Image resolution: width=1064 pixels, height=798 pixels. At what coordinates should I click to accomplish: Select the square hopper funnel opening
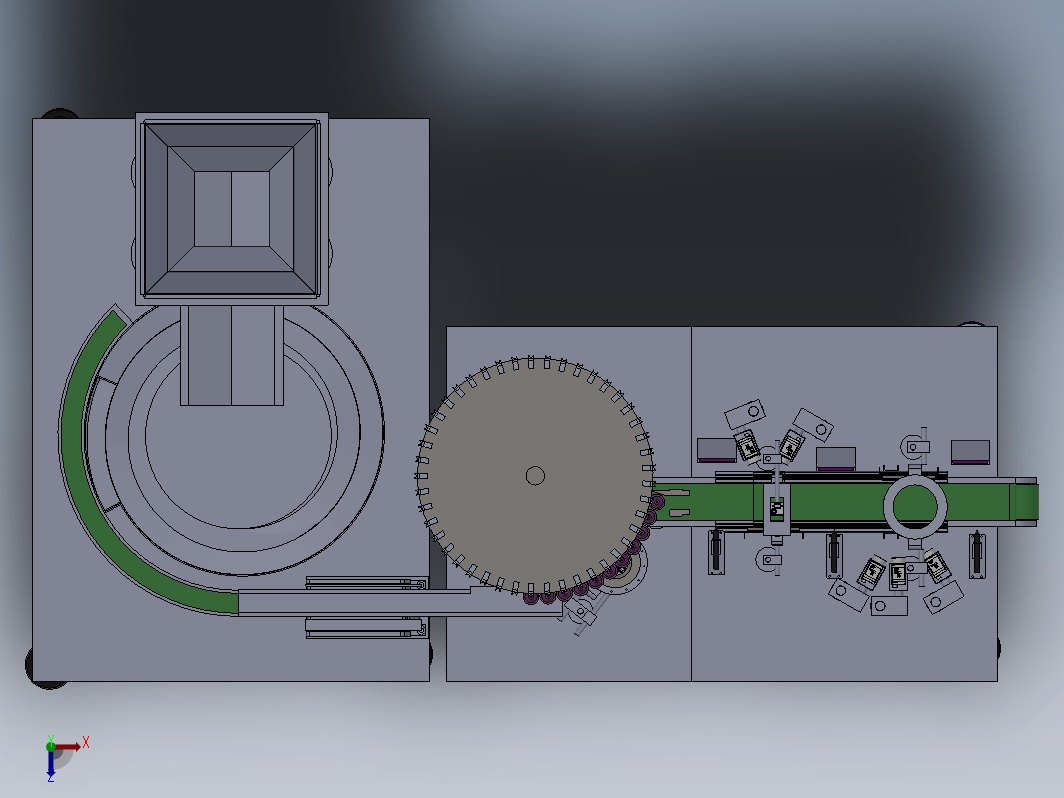[x=232, y=209]
